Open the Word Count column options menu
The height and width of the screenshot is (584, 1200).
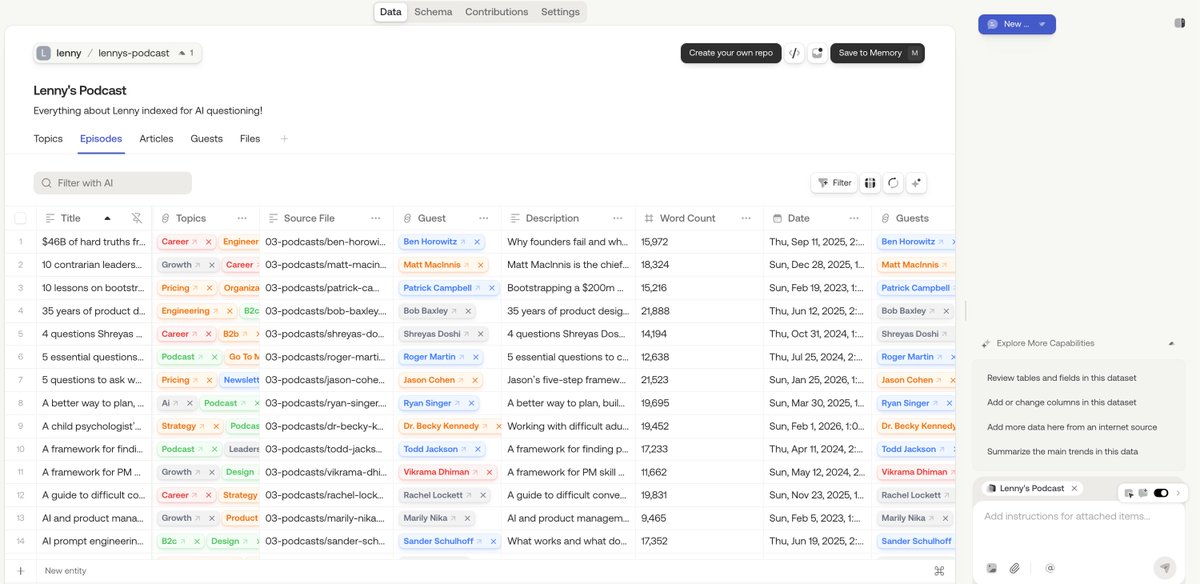click(x=746, y=218)
